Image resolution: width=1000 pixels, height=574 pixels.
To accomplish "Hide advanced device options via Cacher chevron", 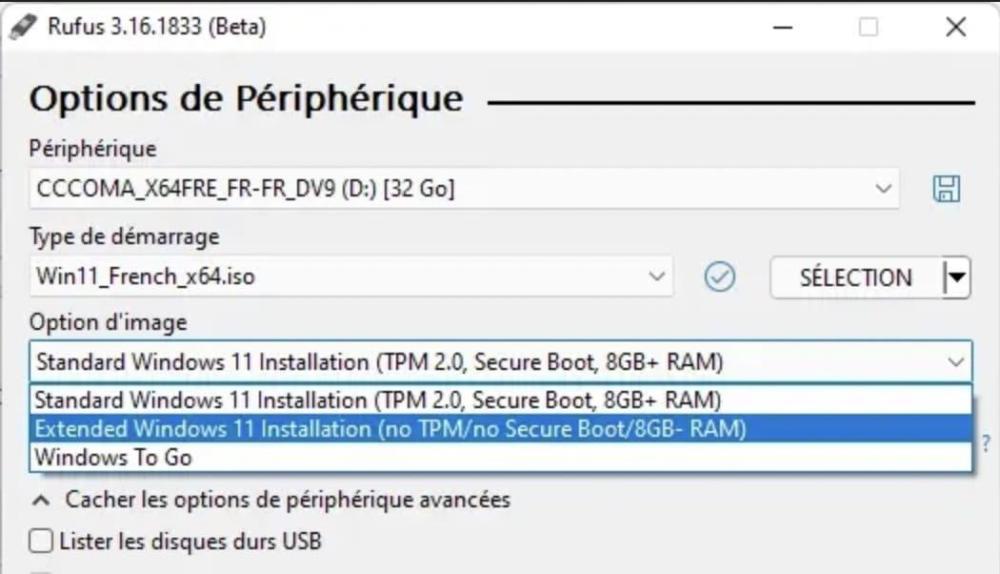I will click(41, 499).
